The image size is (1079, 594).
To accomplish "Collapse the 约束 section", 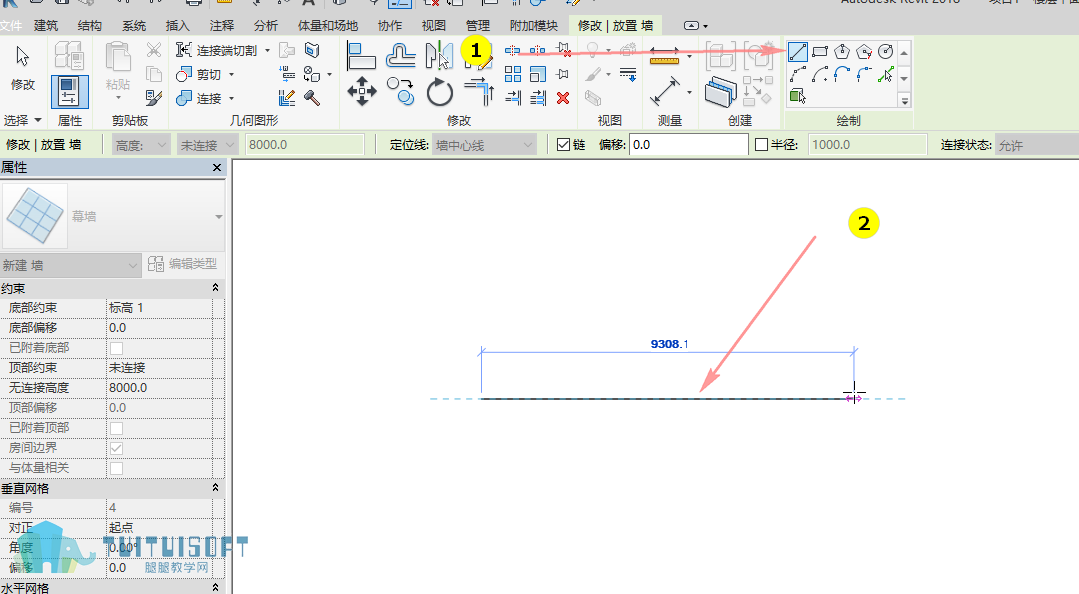I will [215, 288].
